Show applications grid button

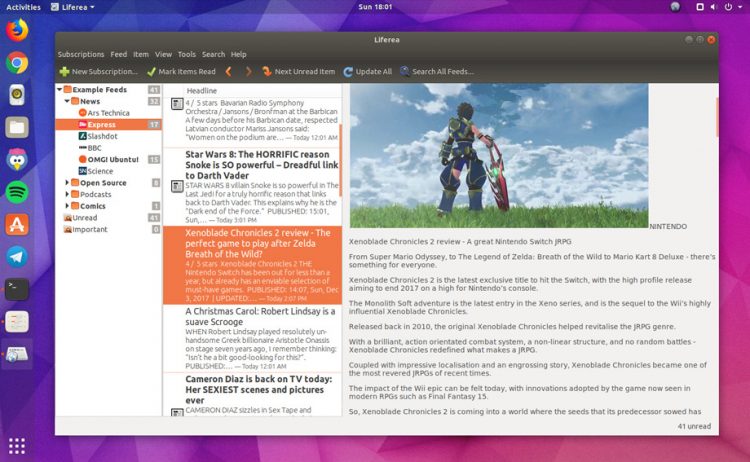pyautogui.click(x=17, y=446)
